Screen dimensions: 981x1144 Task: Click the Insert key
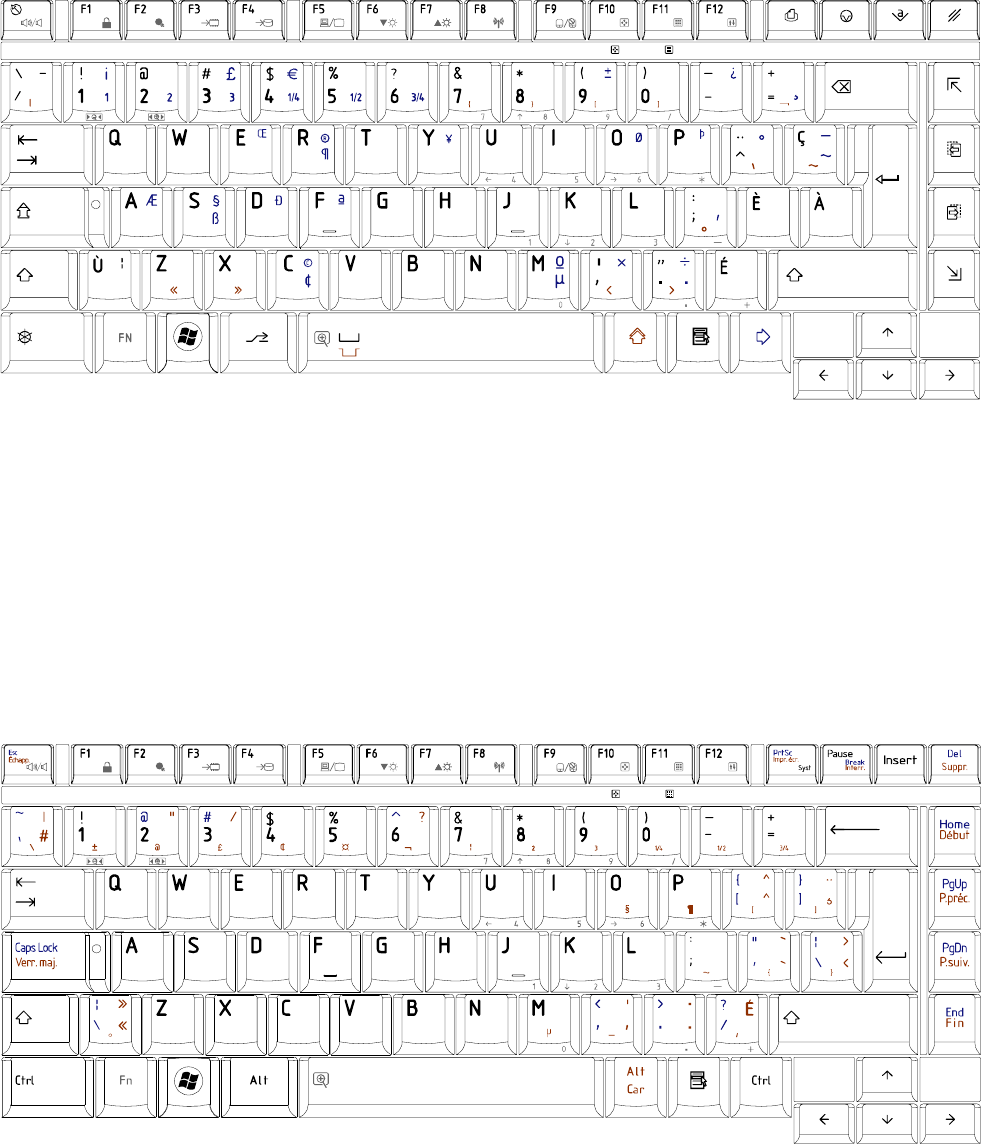[900, 763]
